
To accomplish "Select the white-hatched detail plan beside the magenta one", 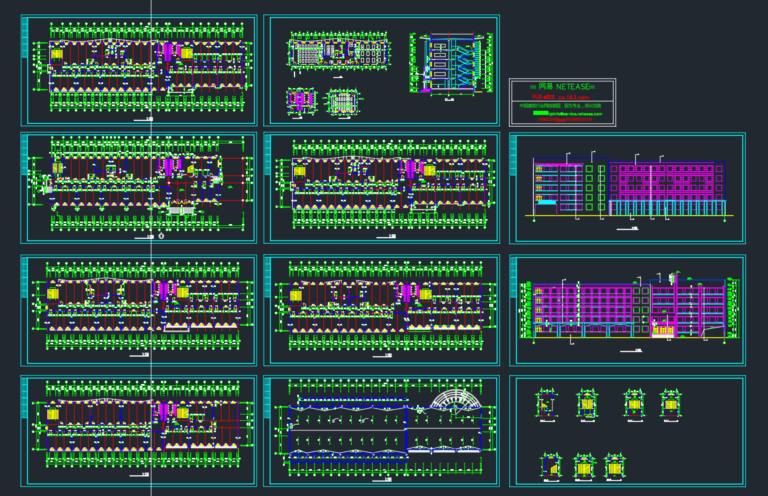I will coord(343,102).
